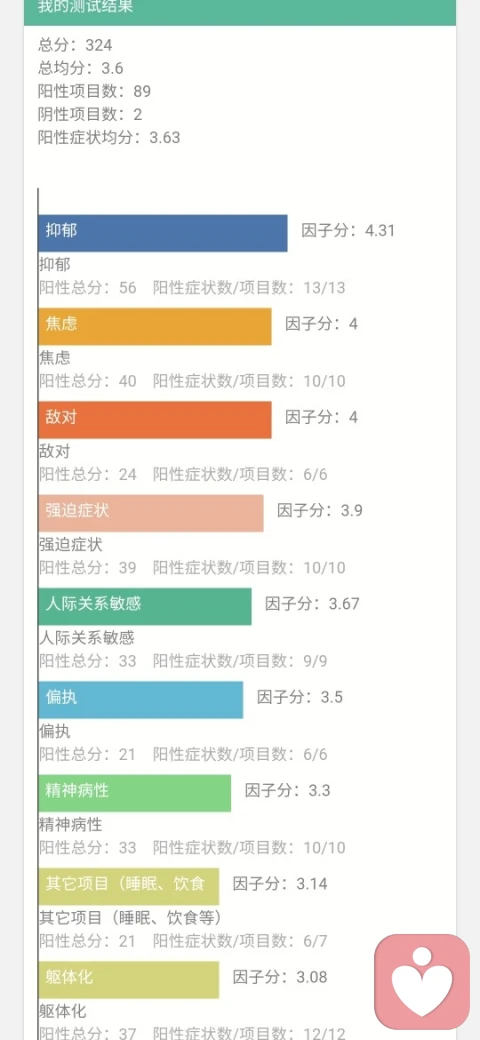Select the yellow-green 躯体化 bar
Image resolution: width=480 pixels, height=1040 pixels.
click(x=129, y=980)
